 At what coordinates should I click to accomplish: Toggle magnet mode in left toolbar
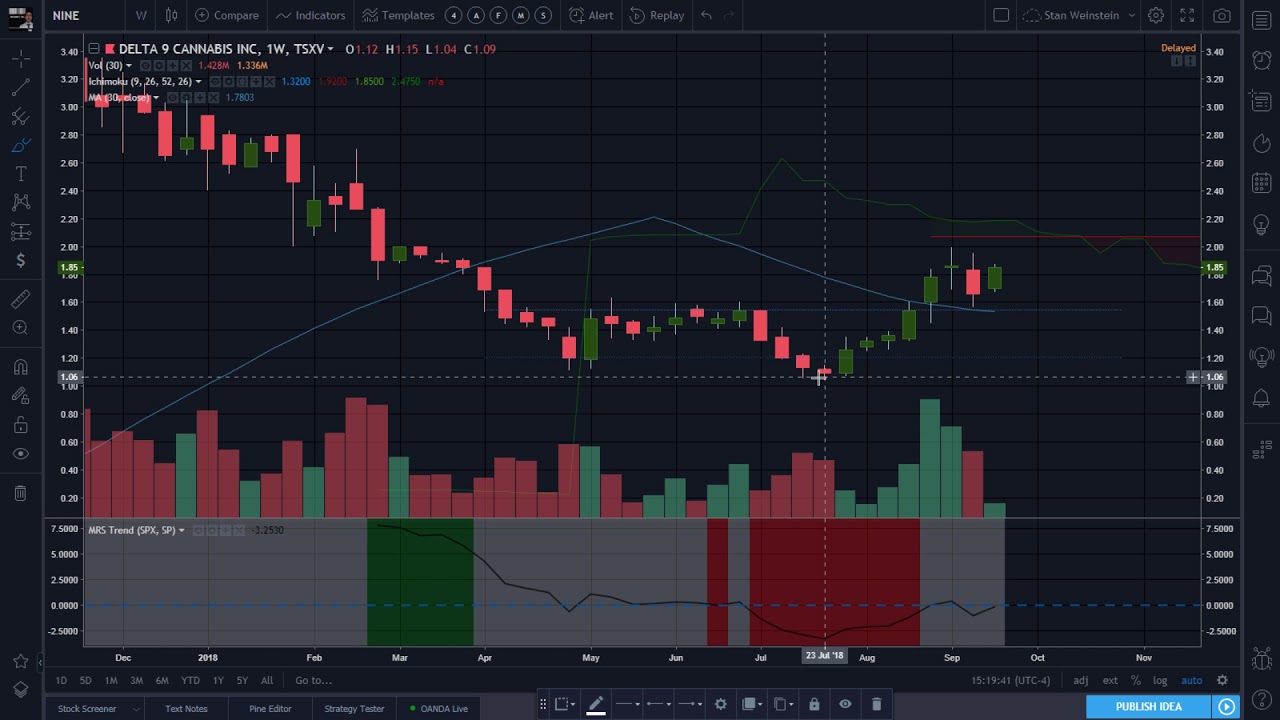pyautogui.click(x=20, y=367)
